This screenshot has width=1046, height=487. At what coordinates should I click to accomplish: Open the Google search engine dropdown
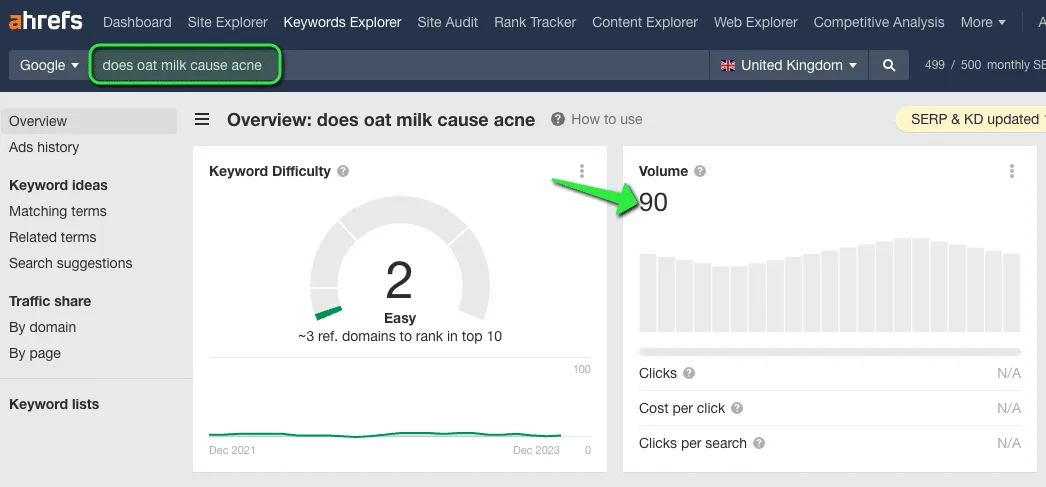(49, 65)
